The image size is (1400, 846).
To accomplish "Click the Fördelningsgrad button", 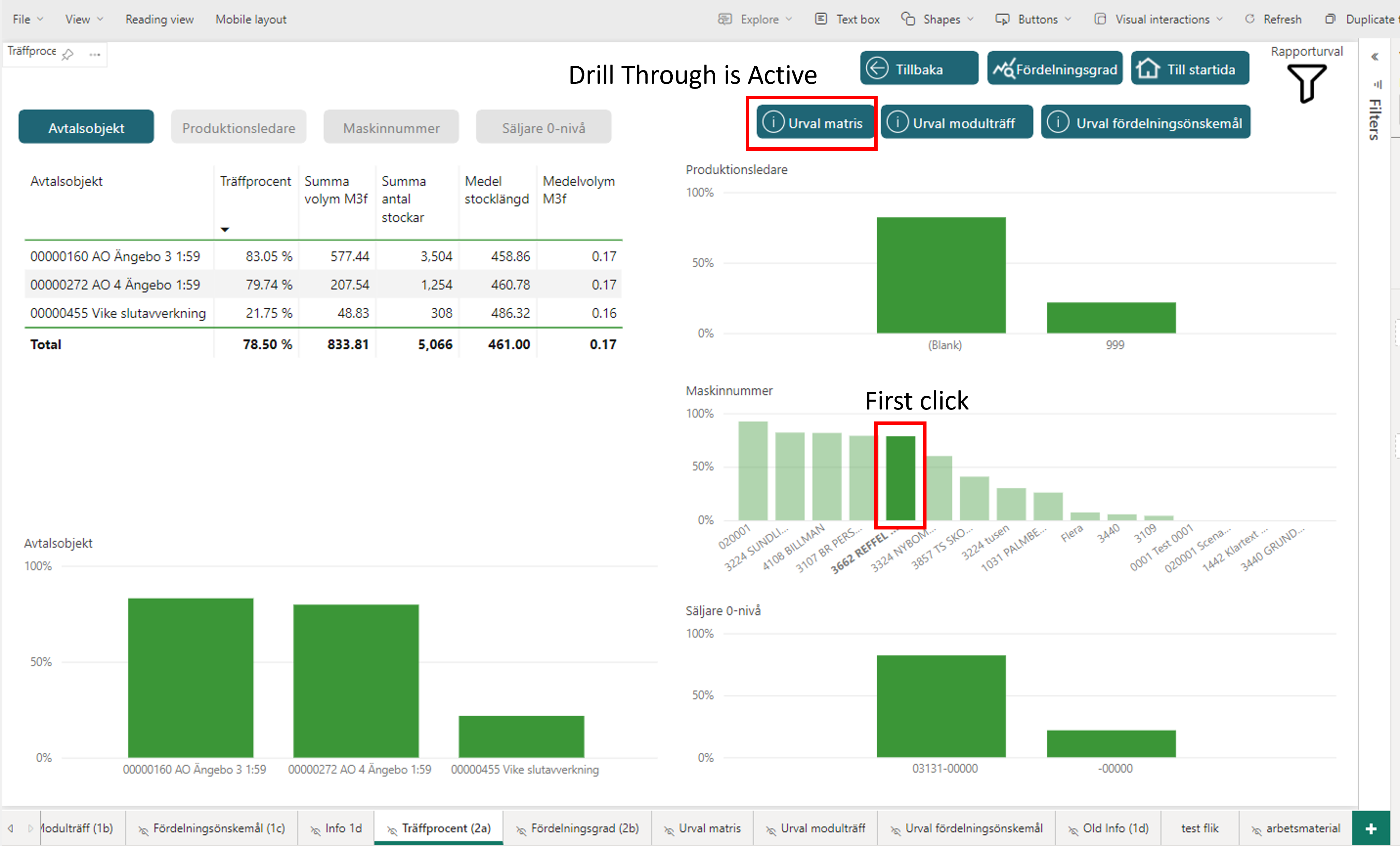I will click(1055, 68).
